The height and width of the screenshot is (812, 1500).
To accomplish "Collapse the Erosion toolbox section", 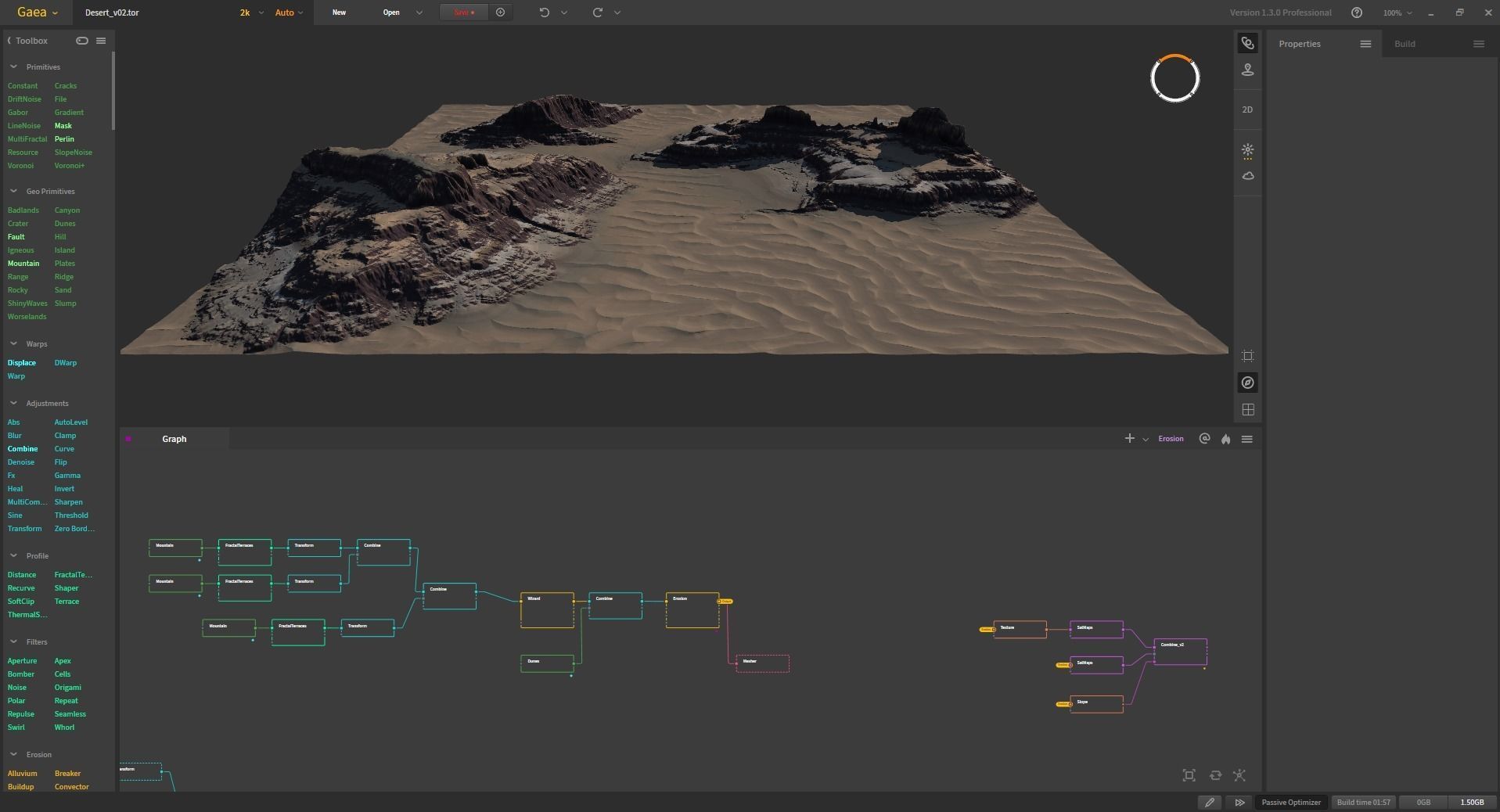I will pyautogui.click(x=13, y=754).
